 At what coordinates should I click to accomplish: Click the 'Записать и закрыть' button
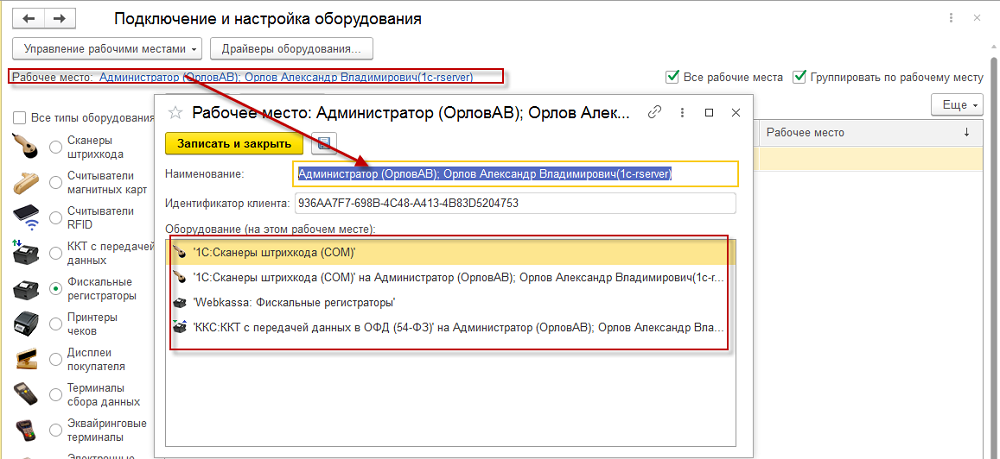pyautogui.click(x=235, y=144)
